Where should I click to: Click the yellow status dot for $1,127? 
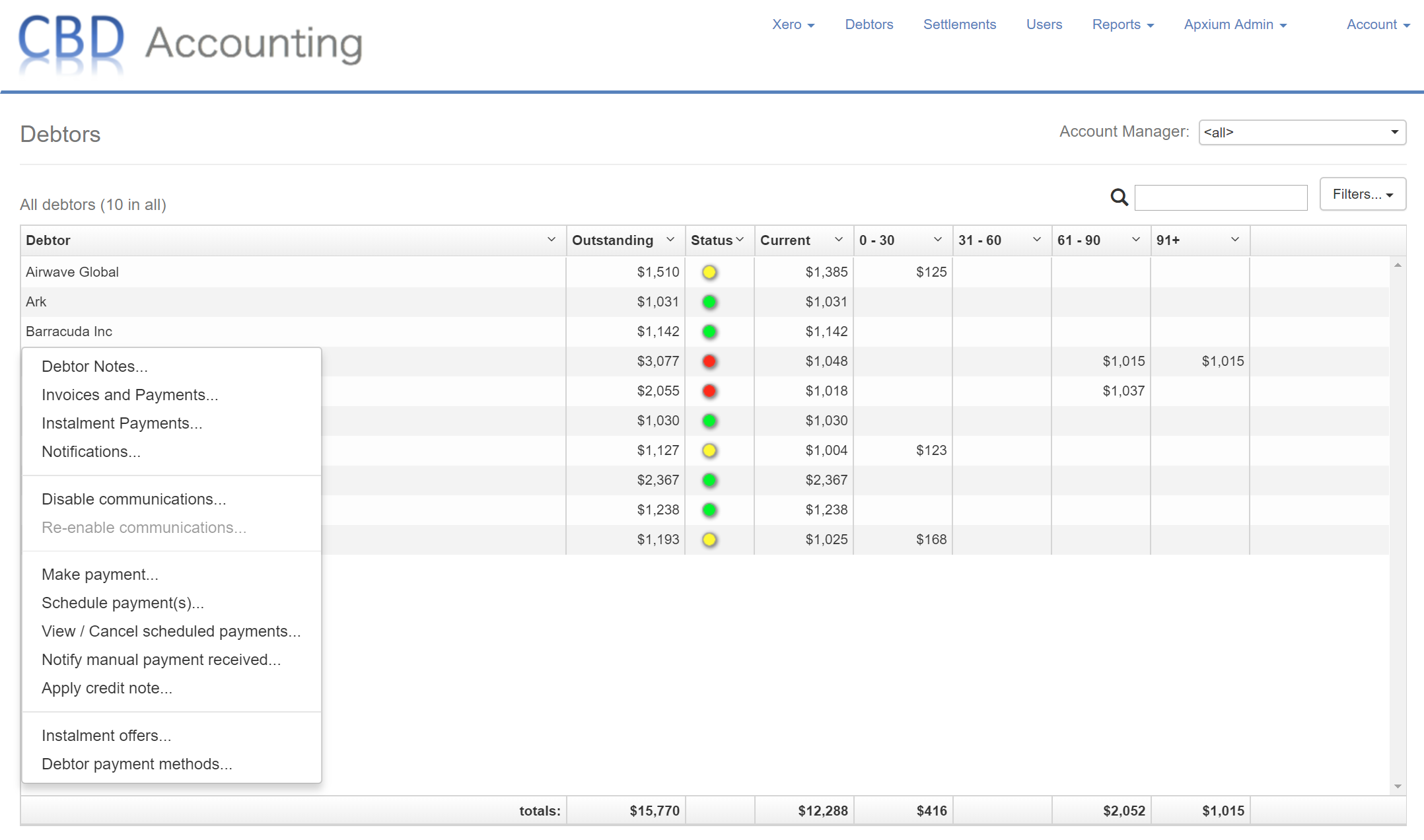point(709,450)
